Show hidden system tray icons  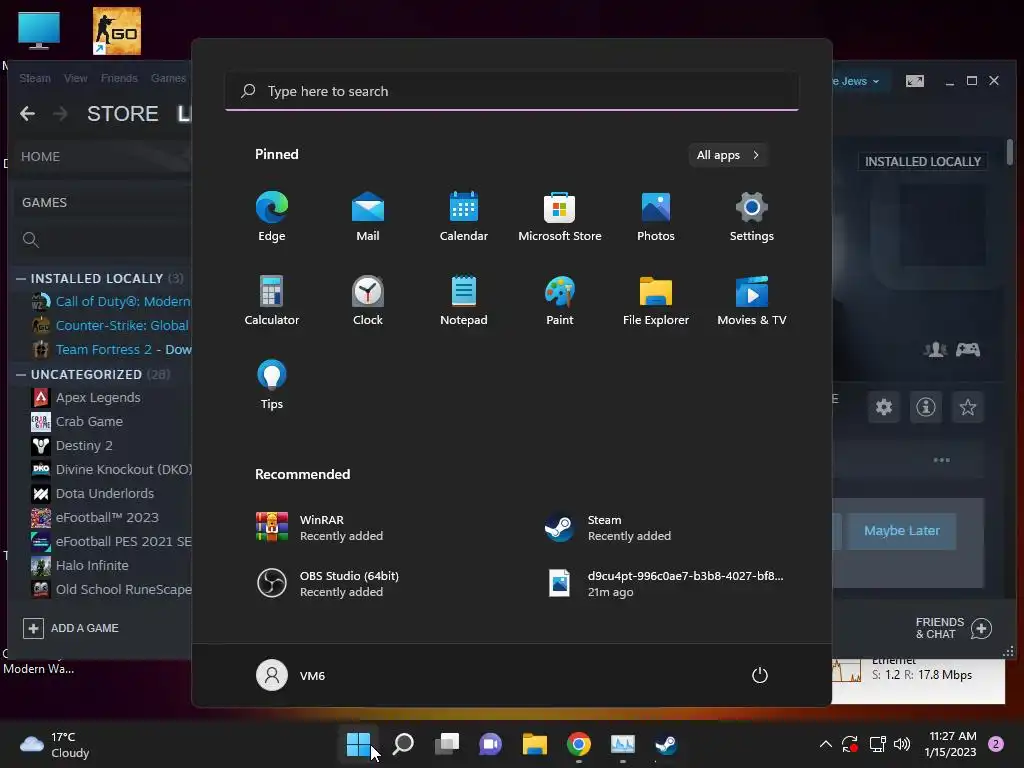(825, 744)
